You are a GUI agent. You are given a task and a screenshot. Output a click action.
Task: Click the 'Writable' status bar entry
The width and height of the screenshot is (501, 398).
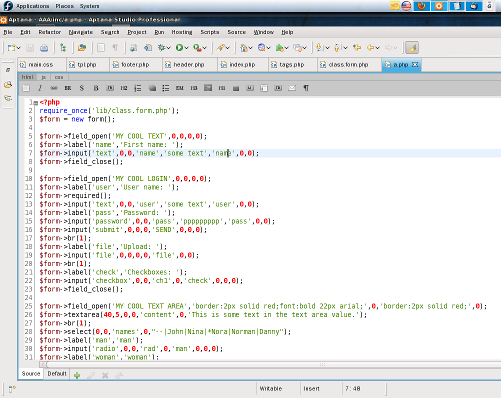271,389
